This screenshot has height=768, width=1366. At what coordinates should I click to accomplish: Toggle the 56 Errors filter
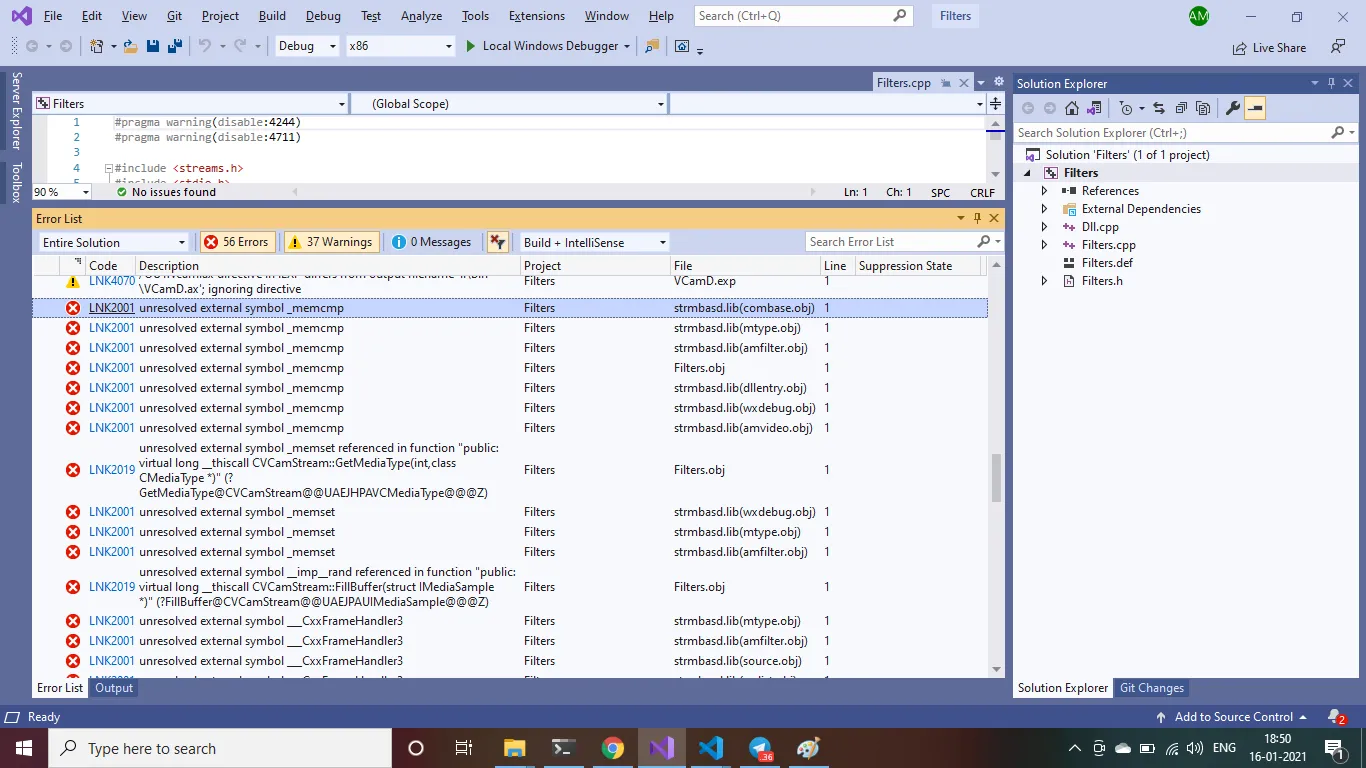point(236,242)
